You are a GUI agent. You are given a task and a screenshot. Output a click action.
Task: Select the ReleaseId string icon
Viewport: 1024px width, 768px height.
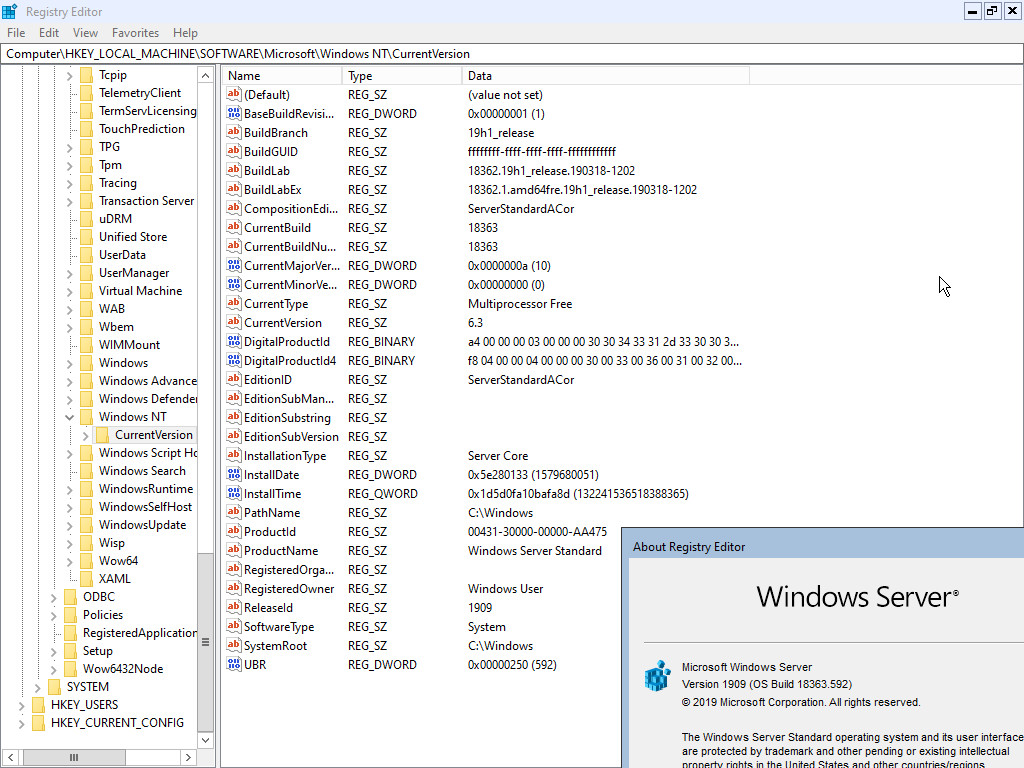coord(234,607)
